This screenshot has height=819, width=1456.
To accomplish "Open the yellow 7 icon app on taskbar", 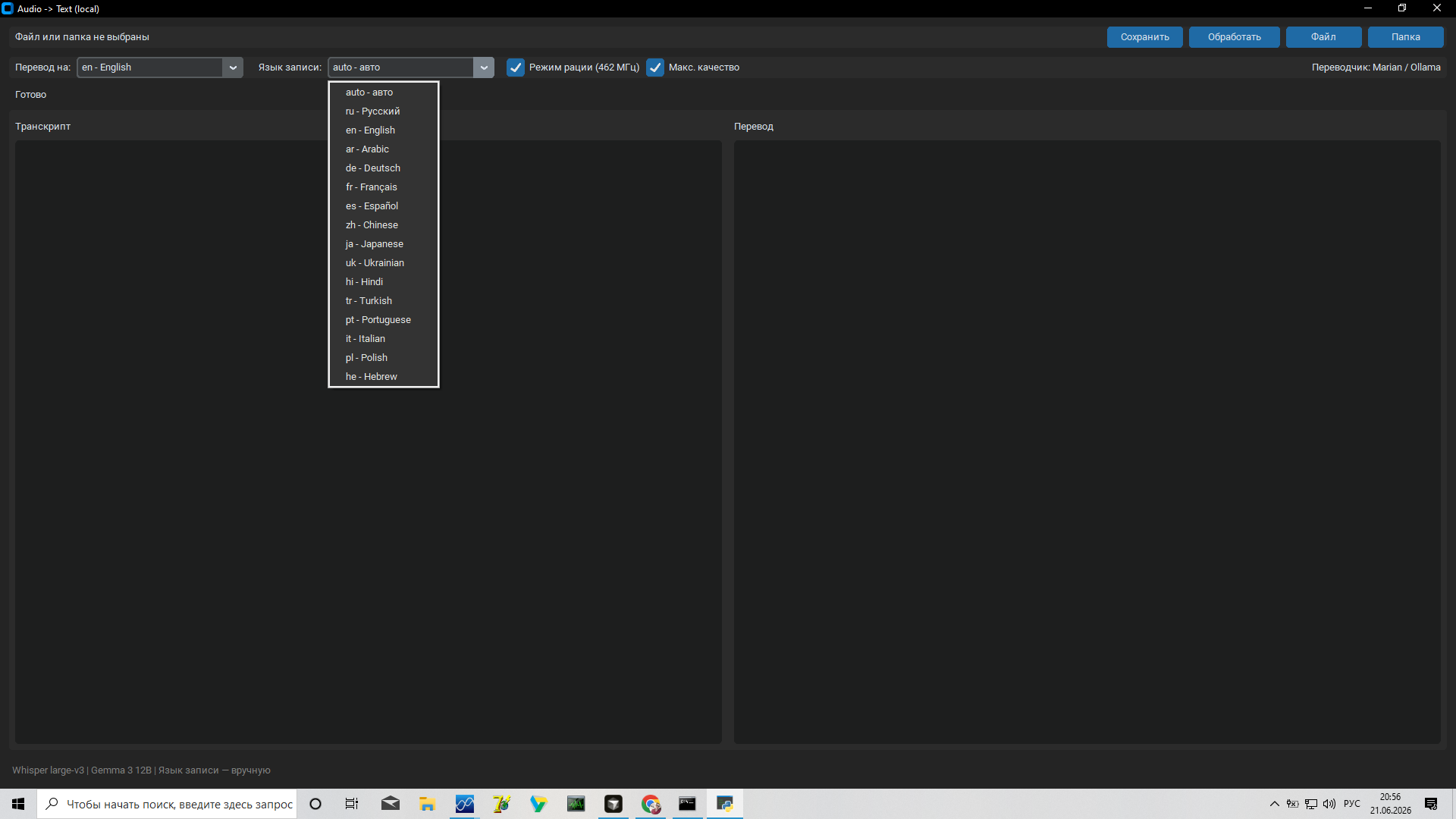I will [501, 804].
